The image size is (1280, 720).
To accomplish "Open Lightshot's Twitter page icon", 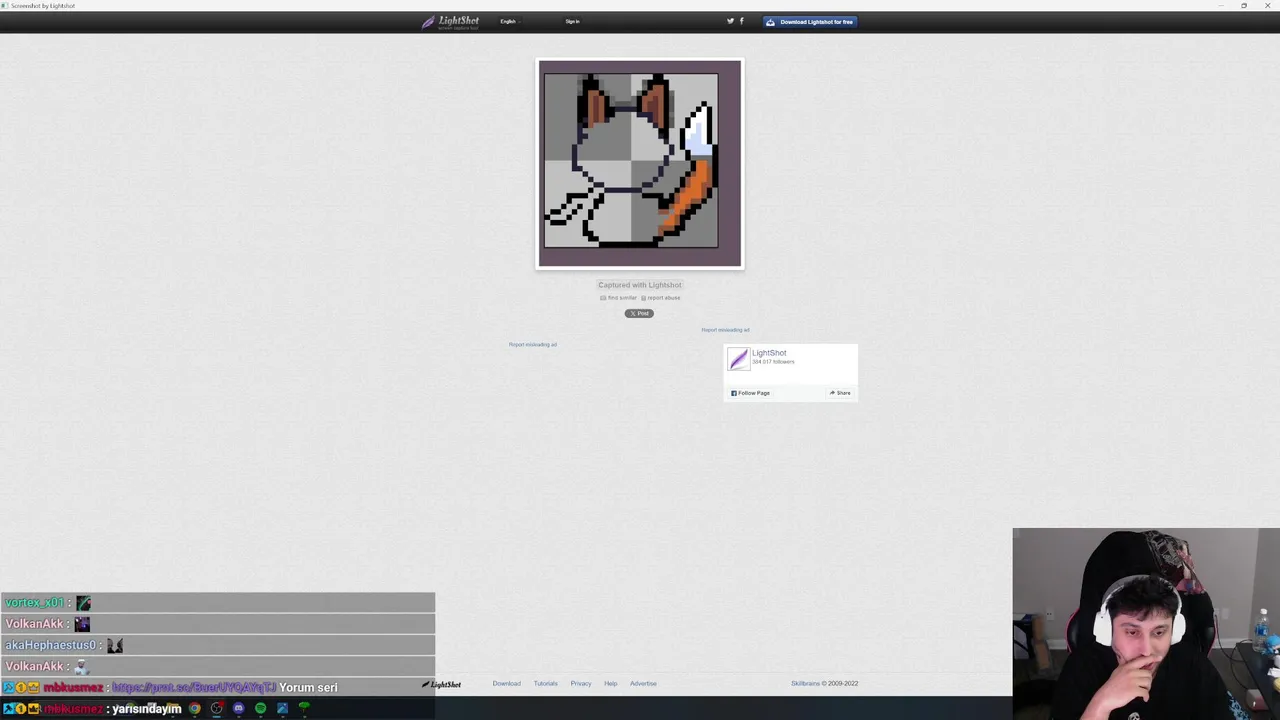I will coord(730,21).
